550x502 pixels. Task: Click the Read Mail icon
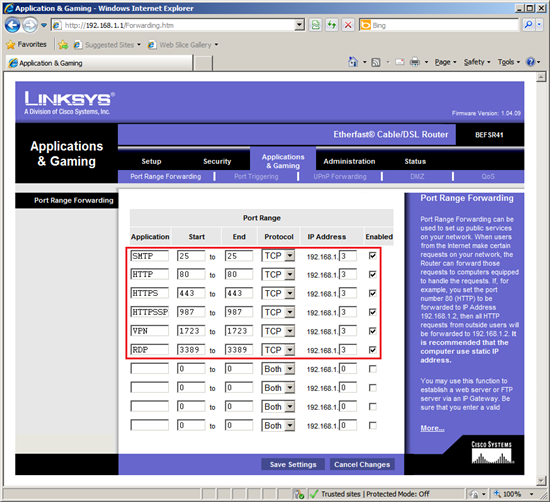[x=400, y=62]
